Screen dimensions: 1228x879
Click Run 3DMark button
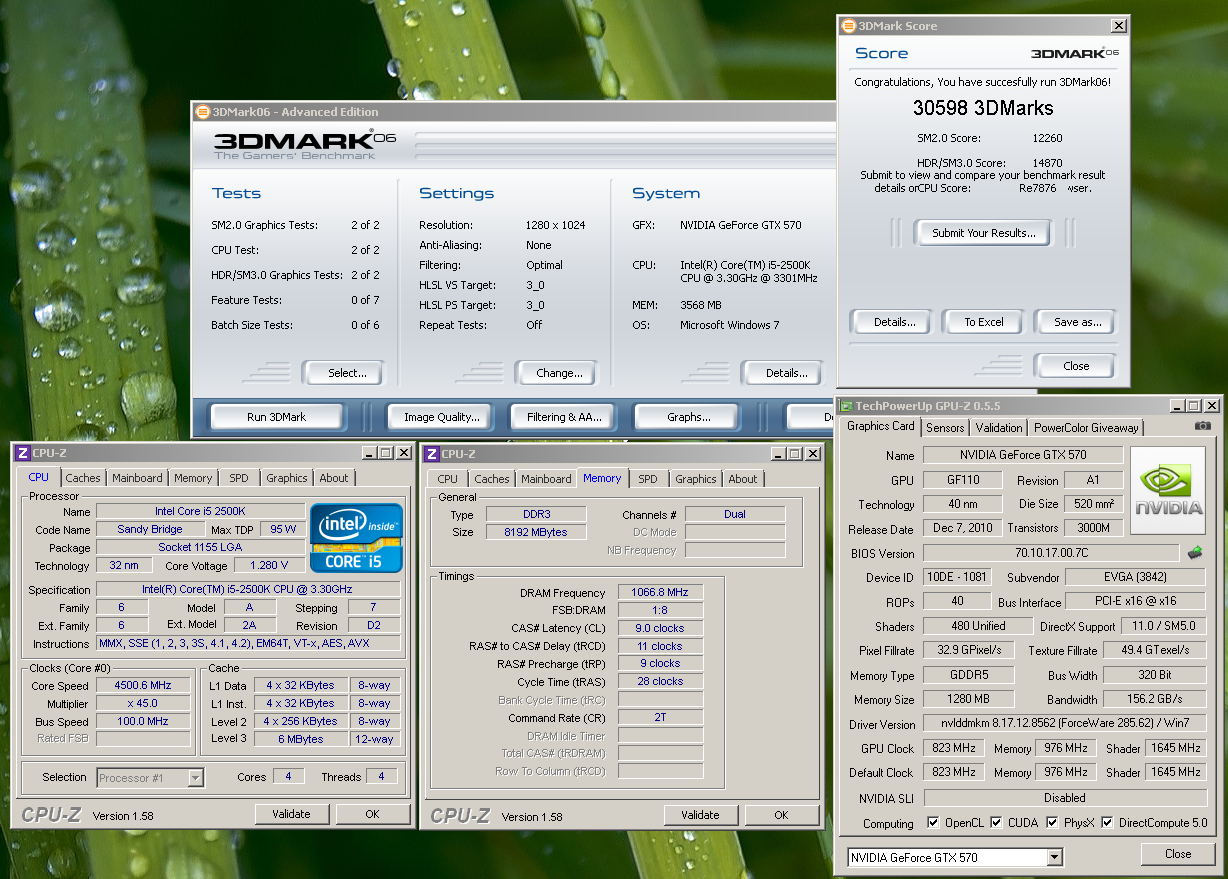276,417
